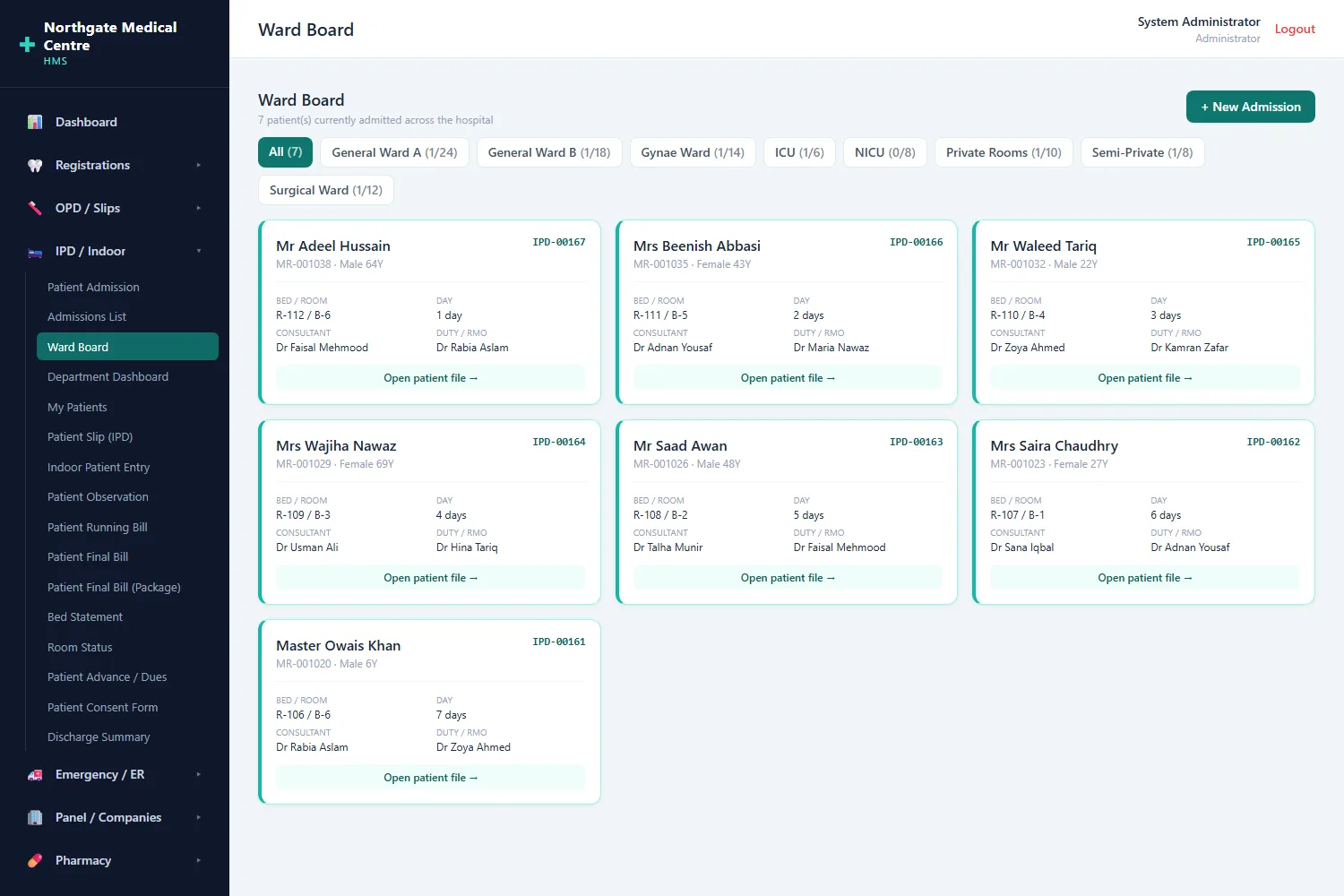
Task: Expand the Panel / Companies submenu arrow
Action: [199, 817]
